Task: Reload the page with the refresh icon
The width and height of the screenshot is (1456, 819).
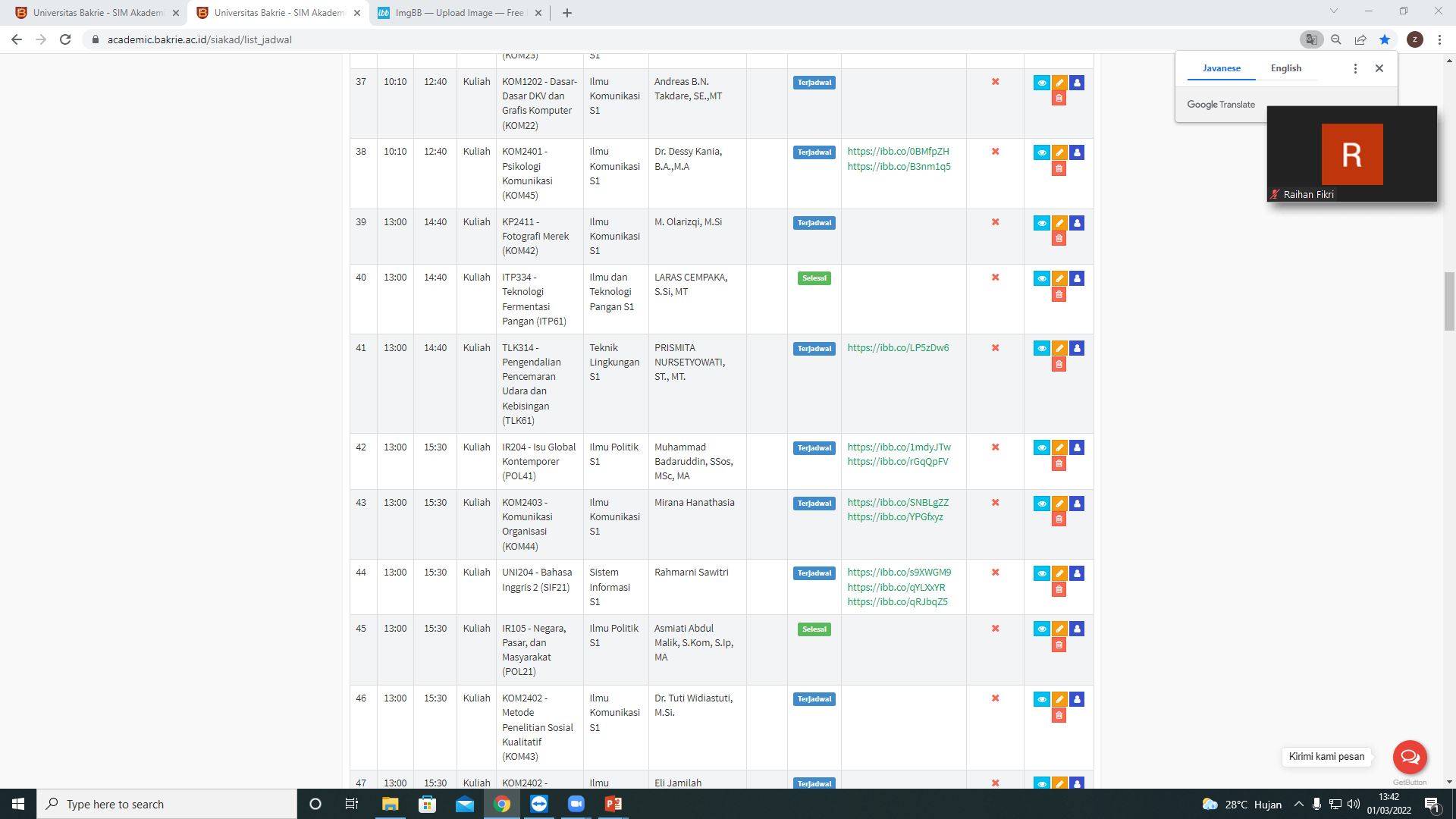Action: [x=65, y=39]
